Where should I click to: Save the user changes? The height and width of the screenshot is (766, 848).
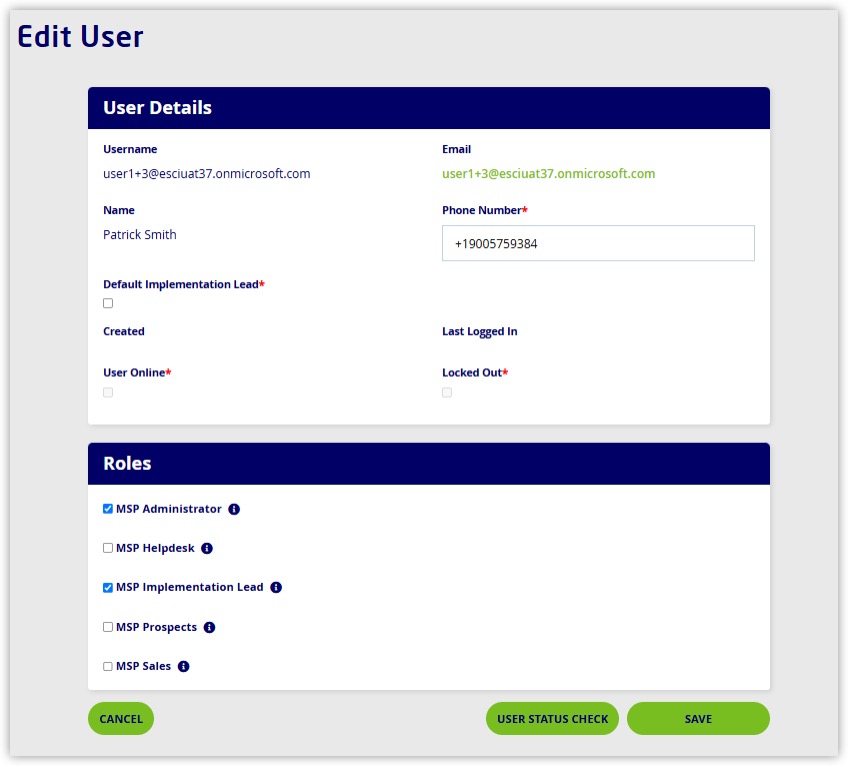click(x=698, y=719)
